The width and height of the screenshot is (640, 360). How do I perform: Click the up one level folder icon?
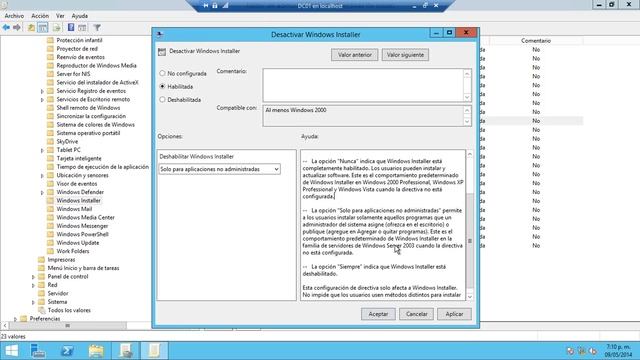[x=31, y=28]
